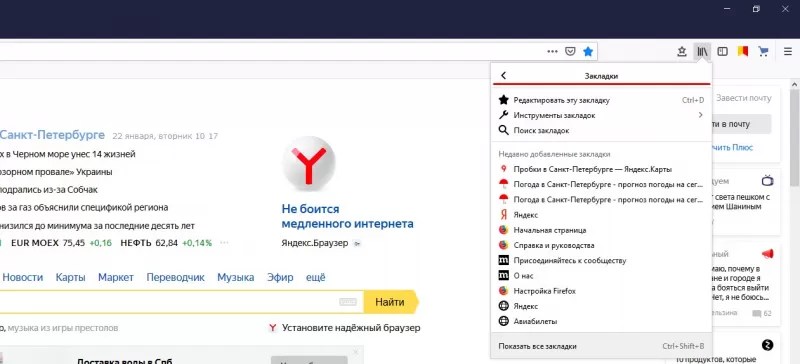Click the blue bookmark star in address bar
The image size is (800, 364).
click(x=588, y=51)
